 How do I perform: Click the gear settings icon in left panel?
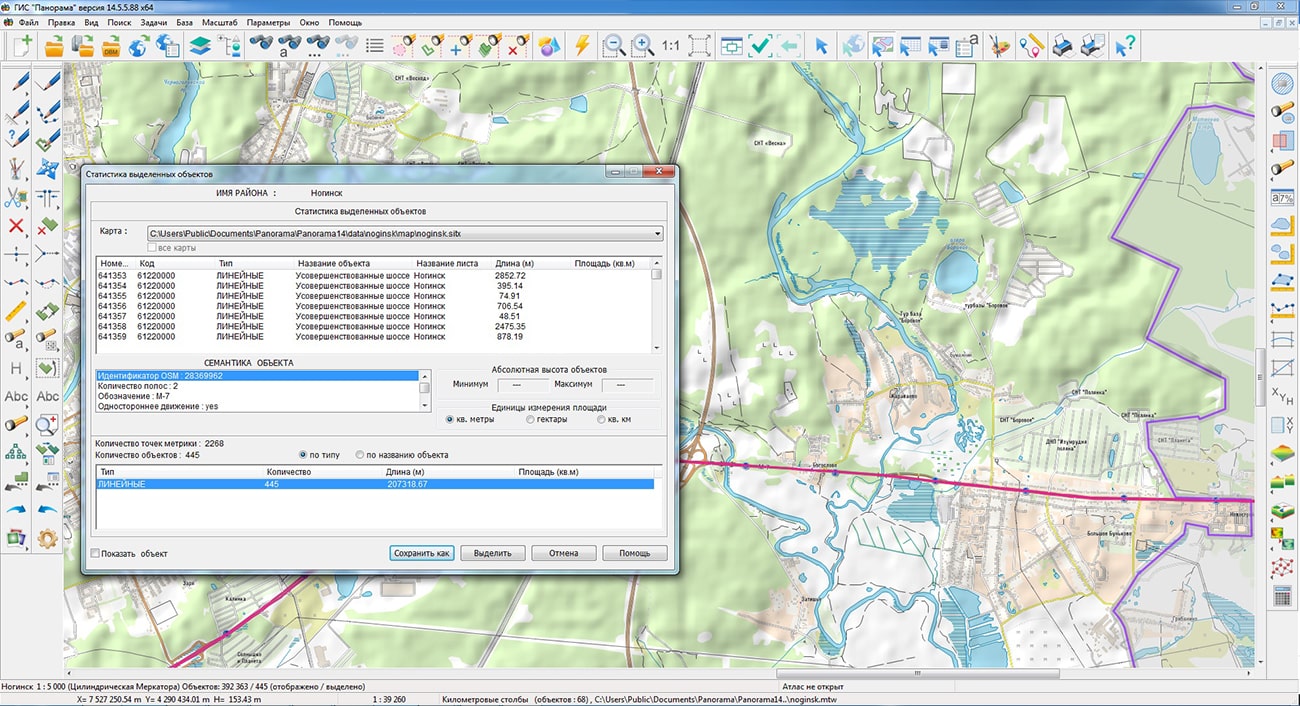[x=47, y=539]
